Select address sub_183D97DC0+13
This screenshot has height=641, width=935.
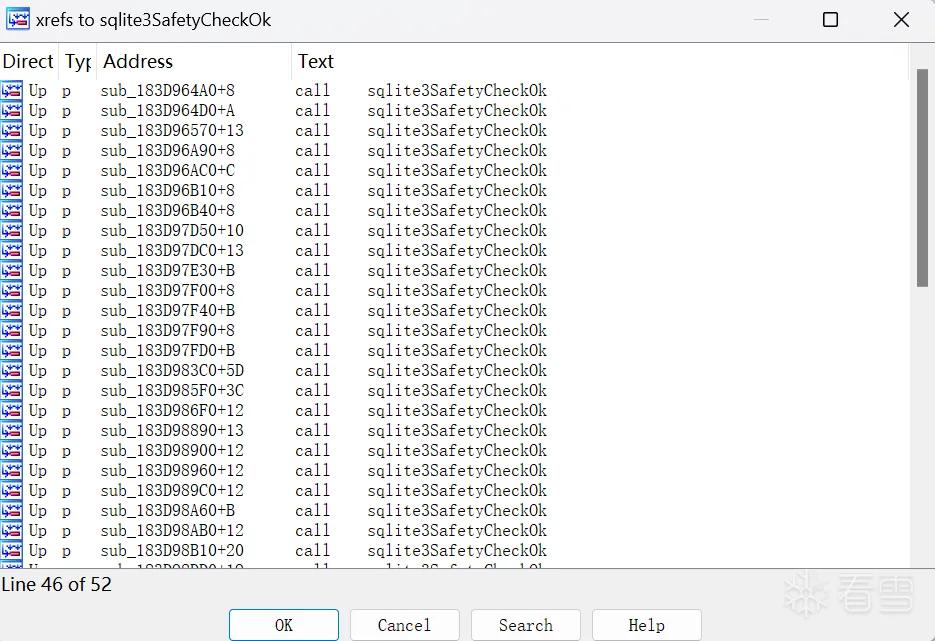click(172, 250)
